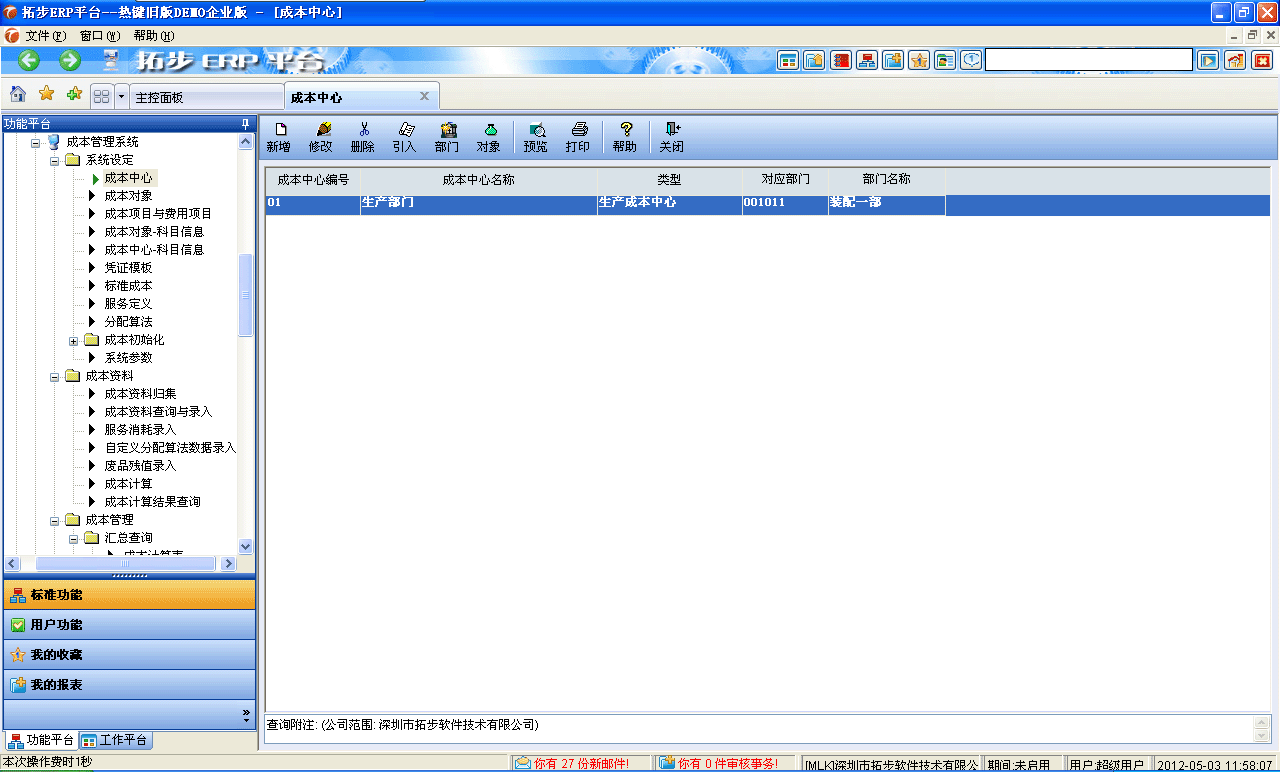Image resolution: width=1280 pixels, height=772 pixels.
Task: Click the 预览 (Preview) magnifier icon
Action: coord(536,136)
